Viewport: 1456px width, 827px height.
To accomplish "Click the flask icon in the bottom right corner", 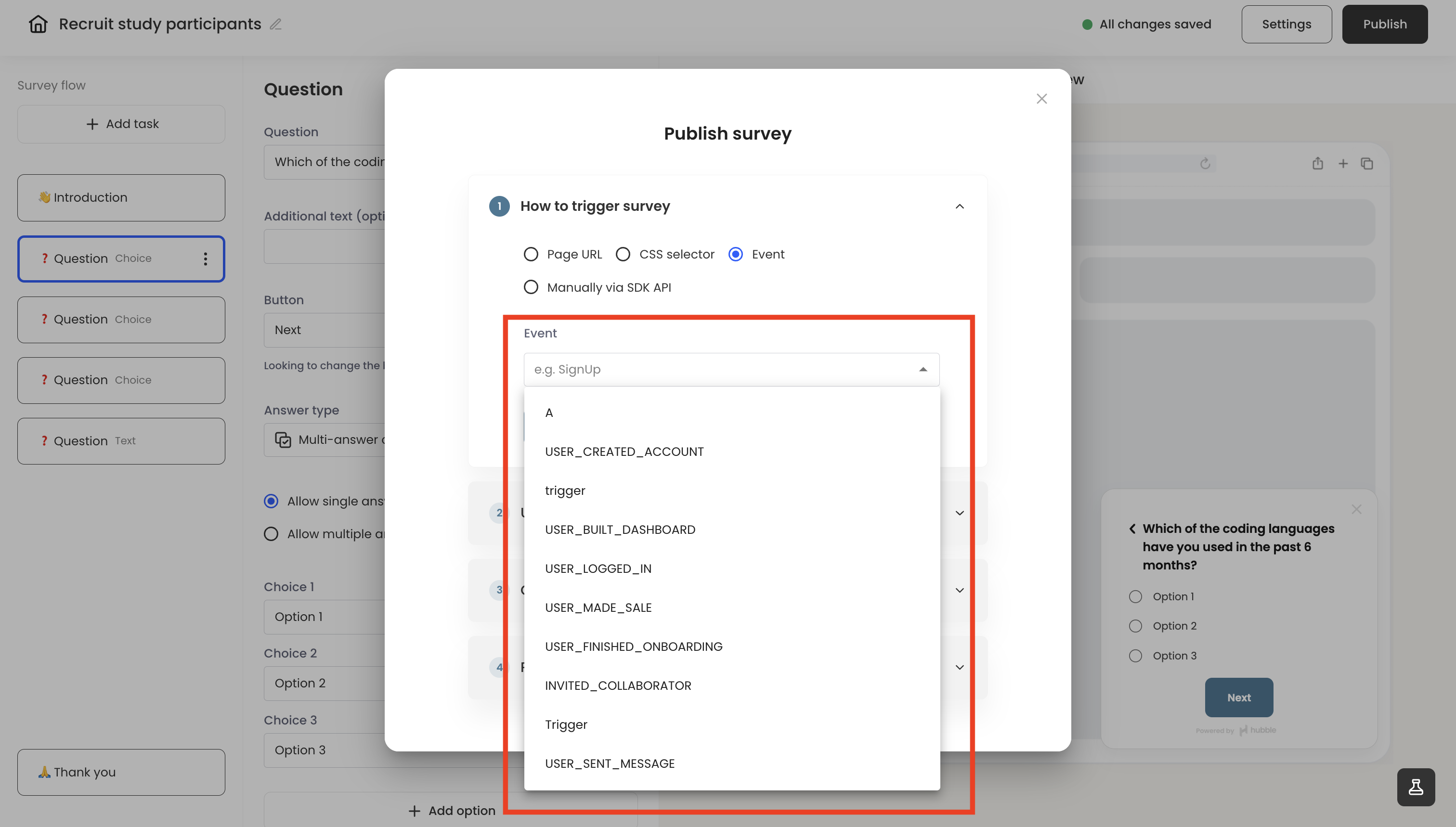I will click(1416, 787).
